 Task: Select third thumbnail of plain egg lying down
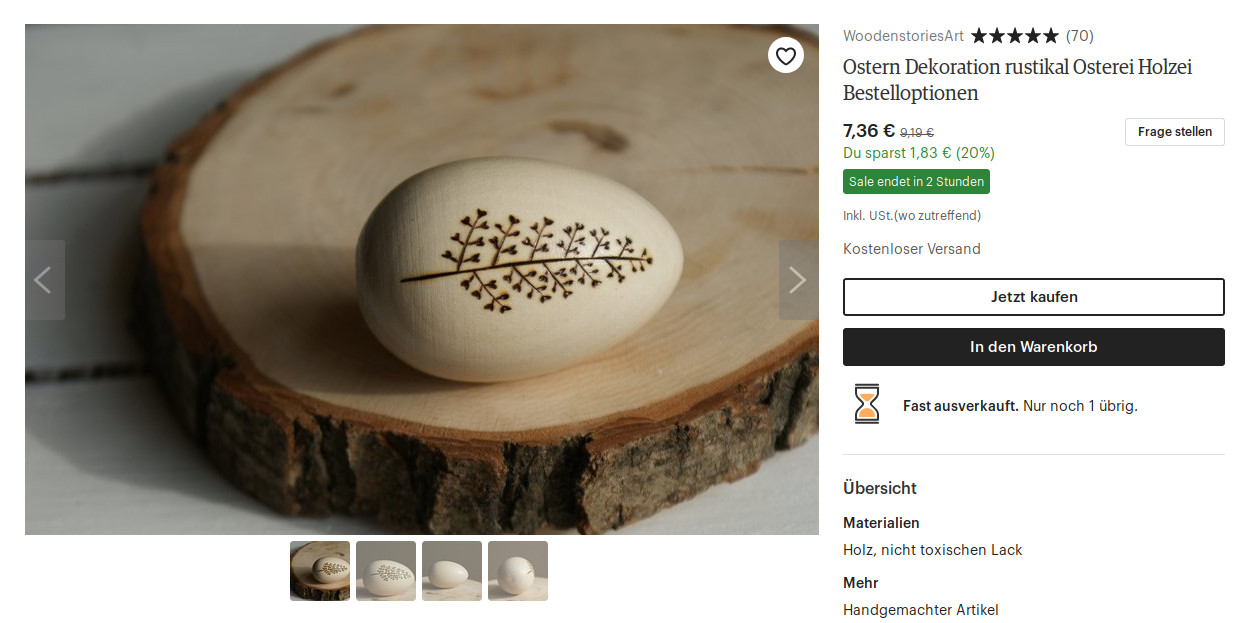[452, 571]
